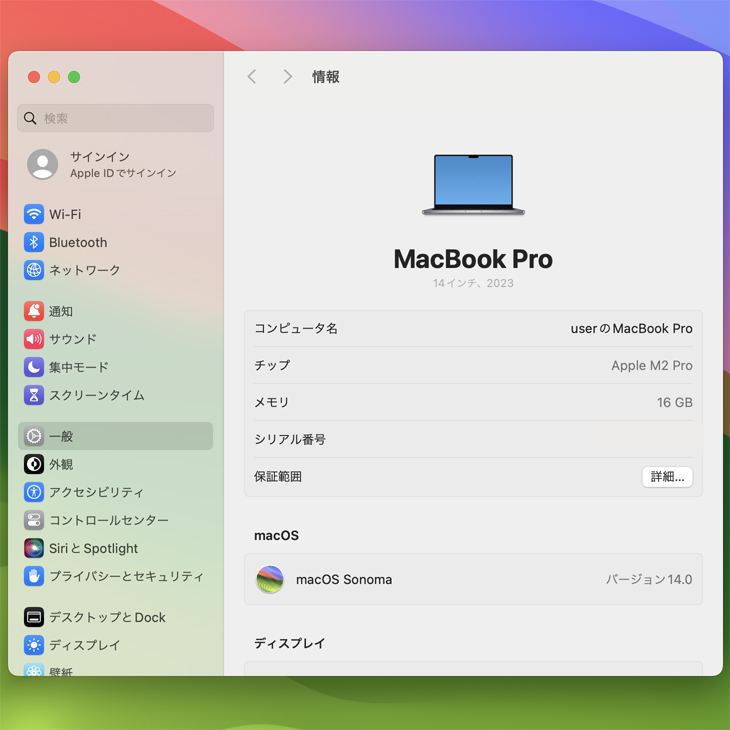Image resolution: width=730 pixels, height=730 pixels.
Task: Click the ディスプレイ sun icon
Action: [x=34, y=645]
